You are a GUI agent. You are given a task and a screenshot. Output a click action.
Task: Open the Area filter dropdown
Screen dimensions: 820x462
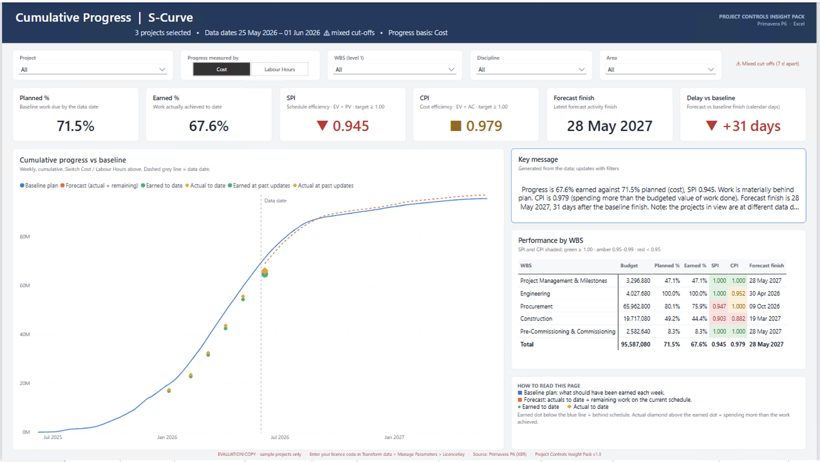(x=660, y=70)
